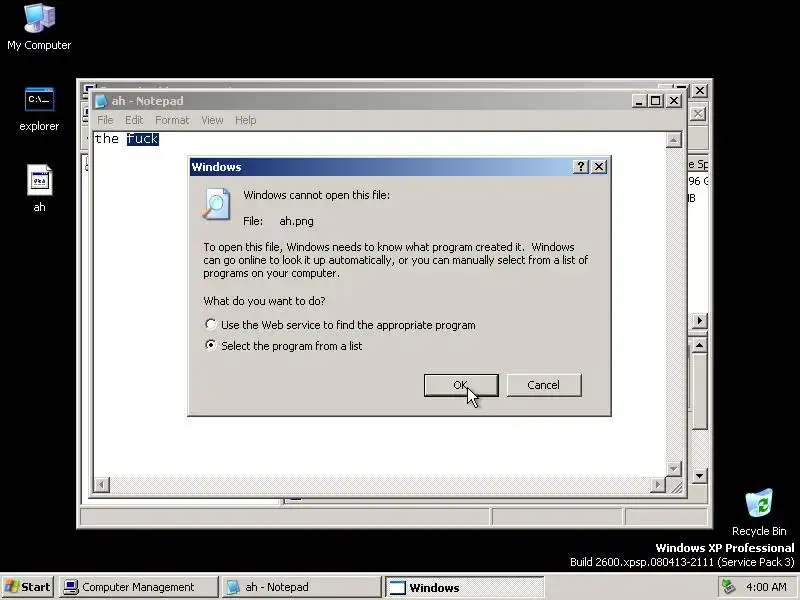Click the highlighted word in Notepad text
Viewport: 800px width, 600px height.
143,139
